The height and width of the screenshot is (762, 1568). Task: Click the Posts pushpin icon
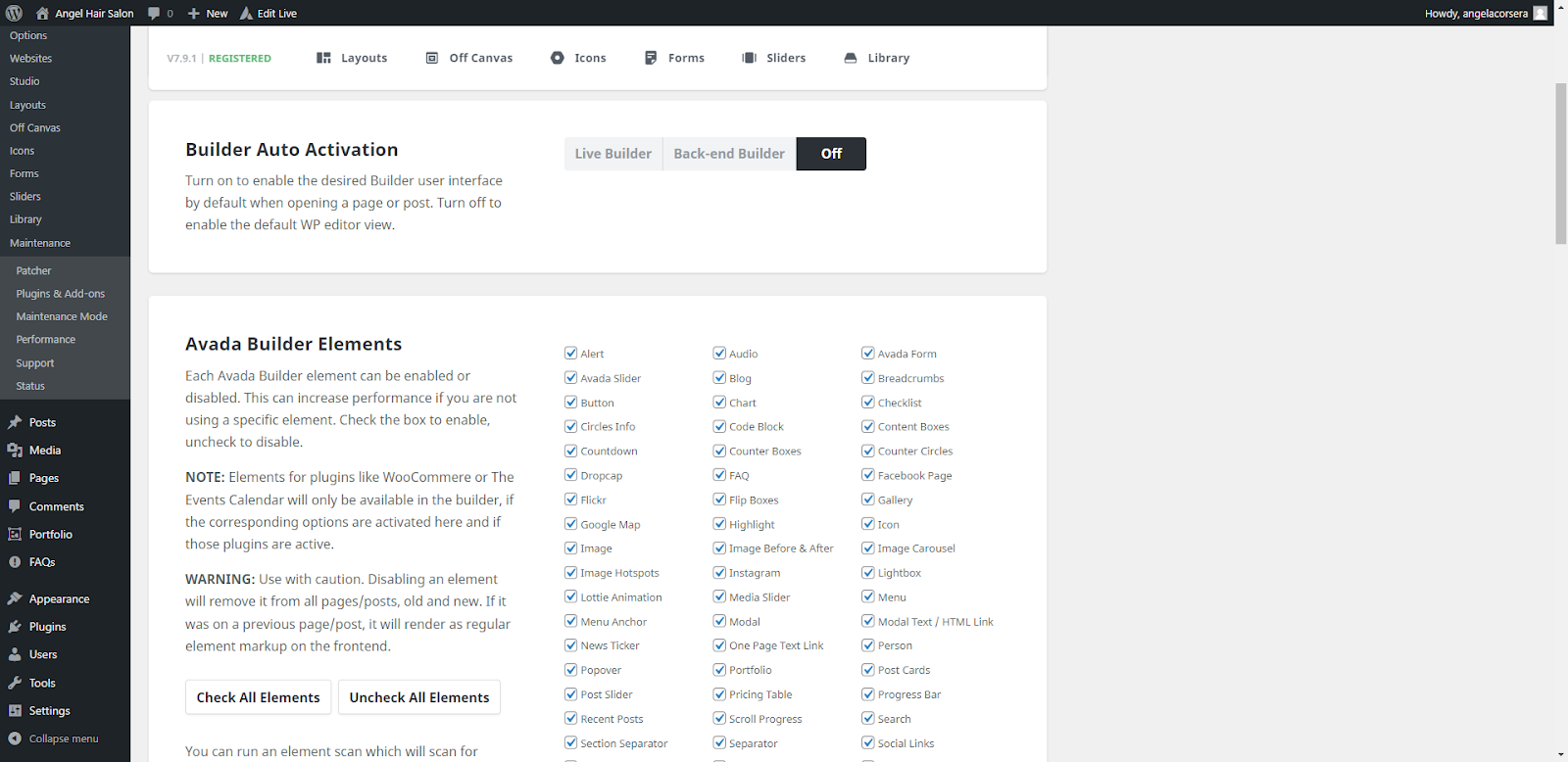tap(15, 422)
